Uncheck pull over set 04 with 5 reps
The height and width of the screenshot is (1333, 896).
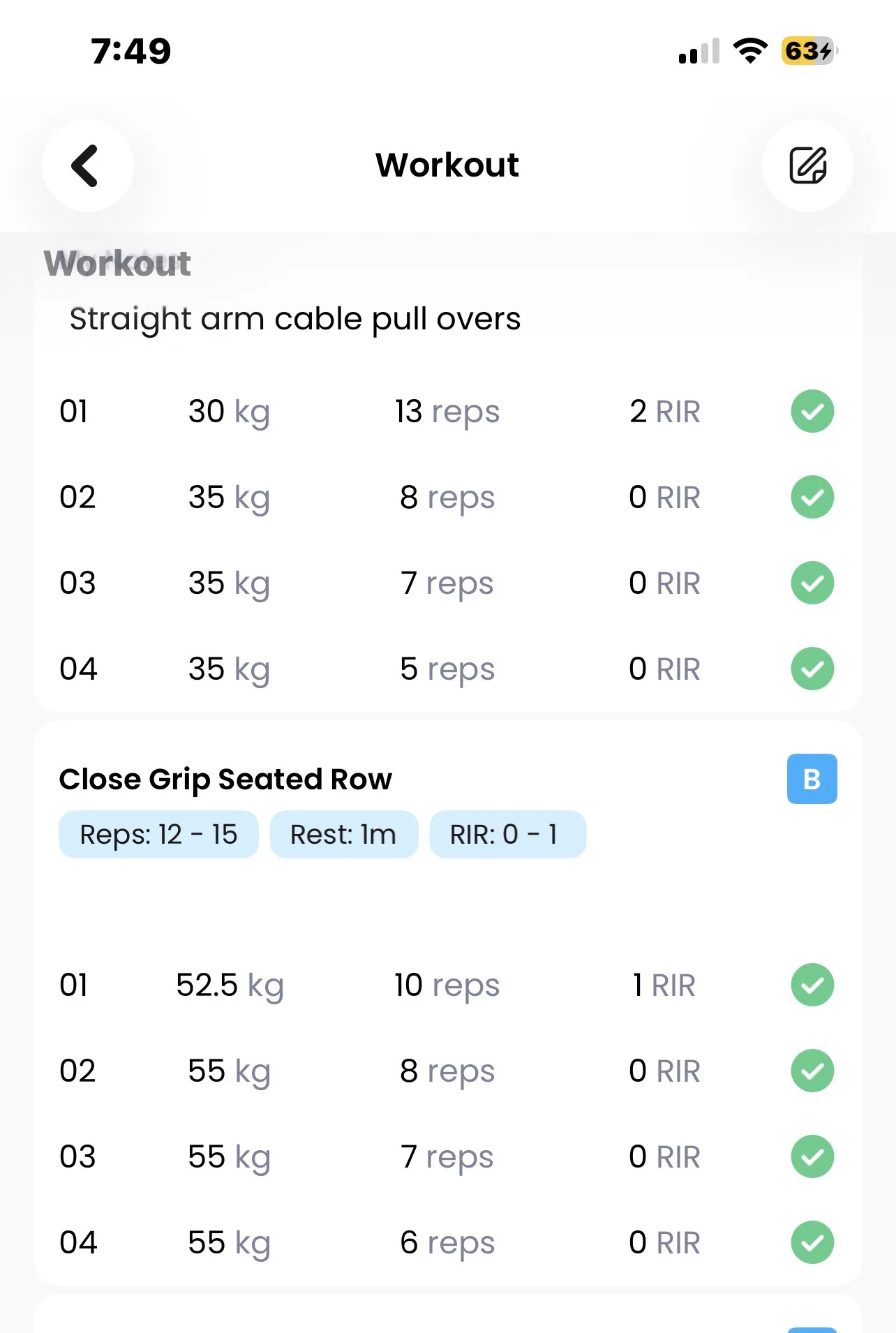812,669
